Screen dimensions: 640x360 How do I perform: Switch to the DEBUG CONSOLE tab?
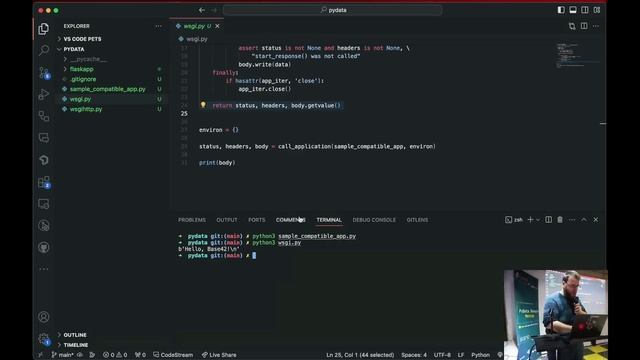[x=374, y=220]
